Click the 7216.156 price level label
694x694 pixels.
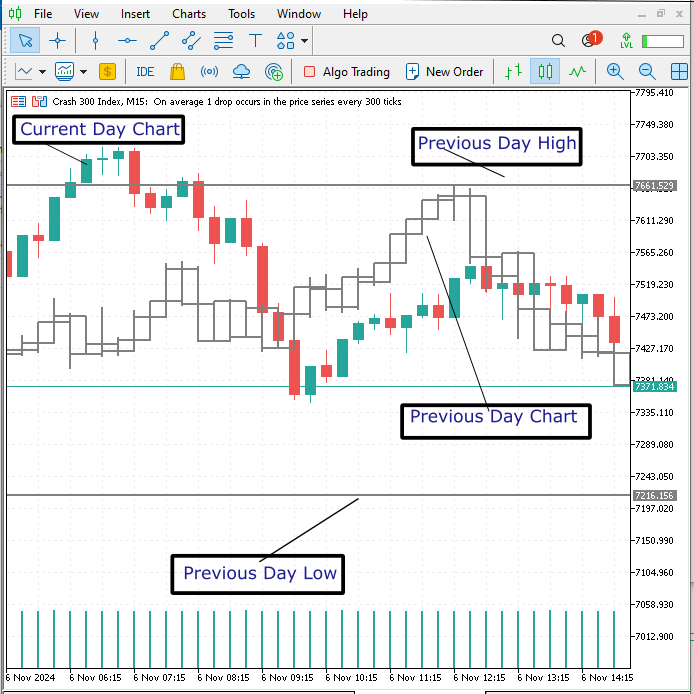coord(654,495)
